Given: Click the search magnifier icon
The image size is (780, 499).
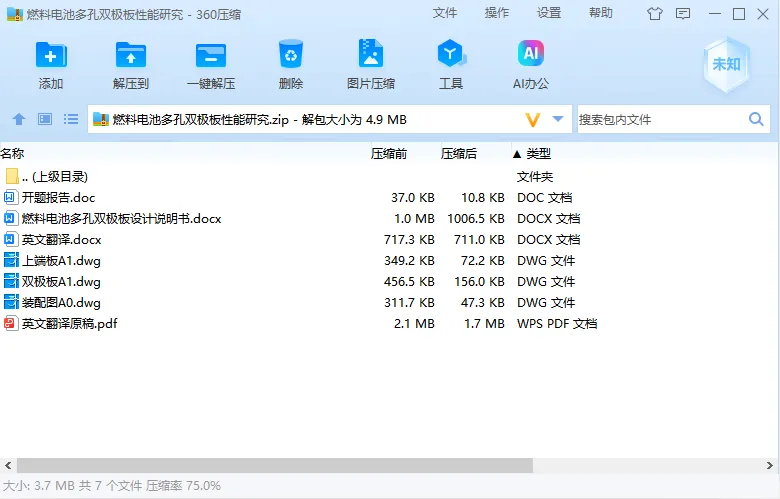Looking at the screenshot, I should point(756,119).
